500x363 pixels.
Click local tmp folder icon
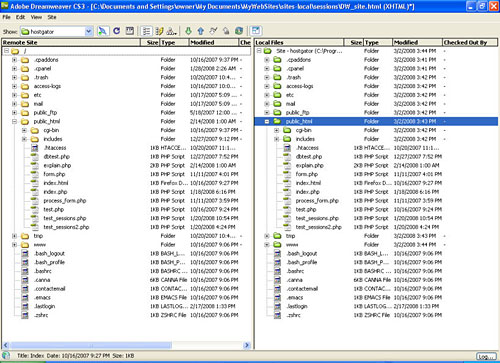277,236
